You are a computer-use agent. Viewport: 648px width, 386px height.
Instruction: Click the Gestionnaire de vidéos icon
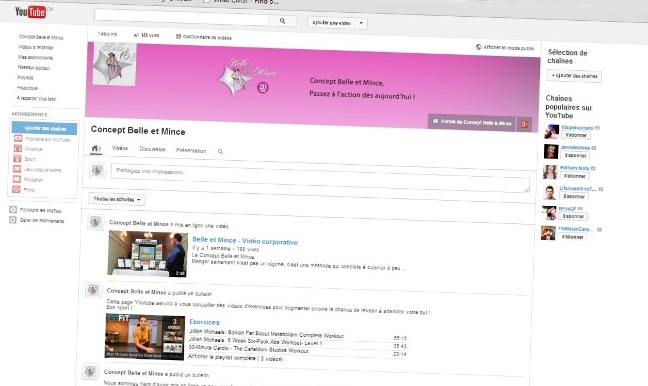click(x=179, y=36)
